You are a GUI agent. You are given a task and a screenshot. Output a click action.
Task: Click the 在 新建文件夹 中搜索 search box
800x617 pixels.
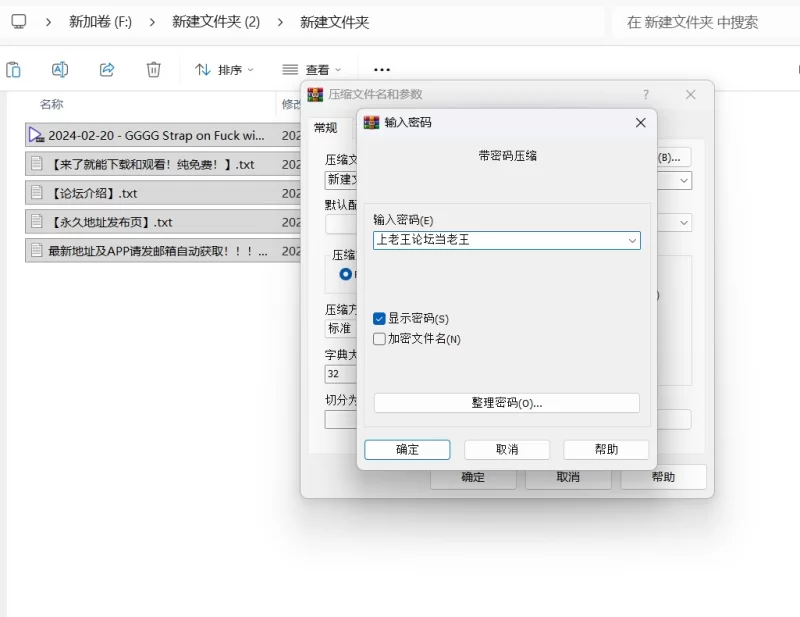pyautogui.click(x=706, y=22)
